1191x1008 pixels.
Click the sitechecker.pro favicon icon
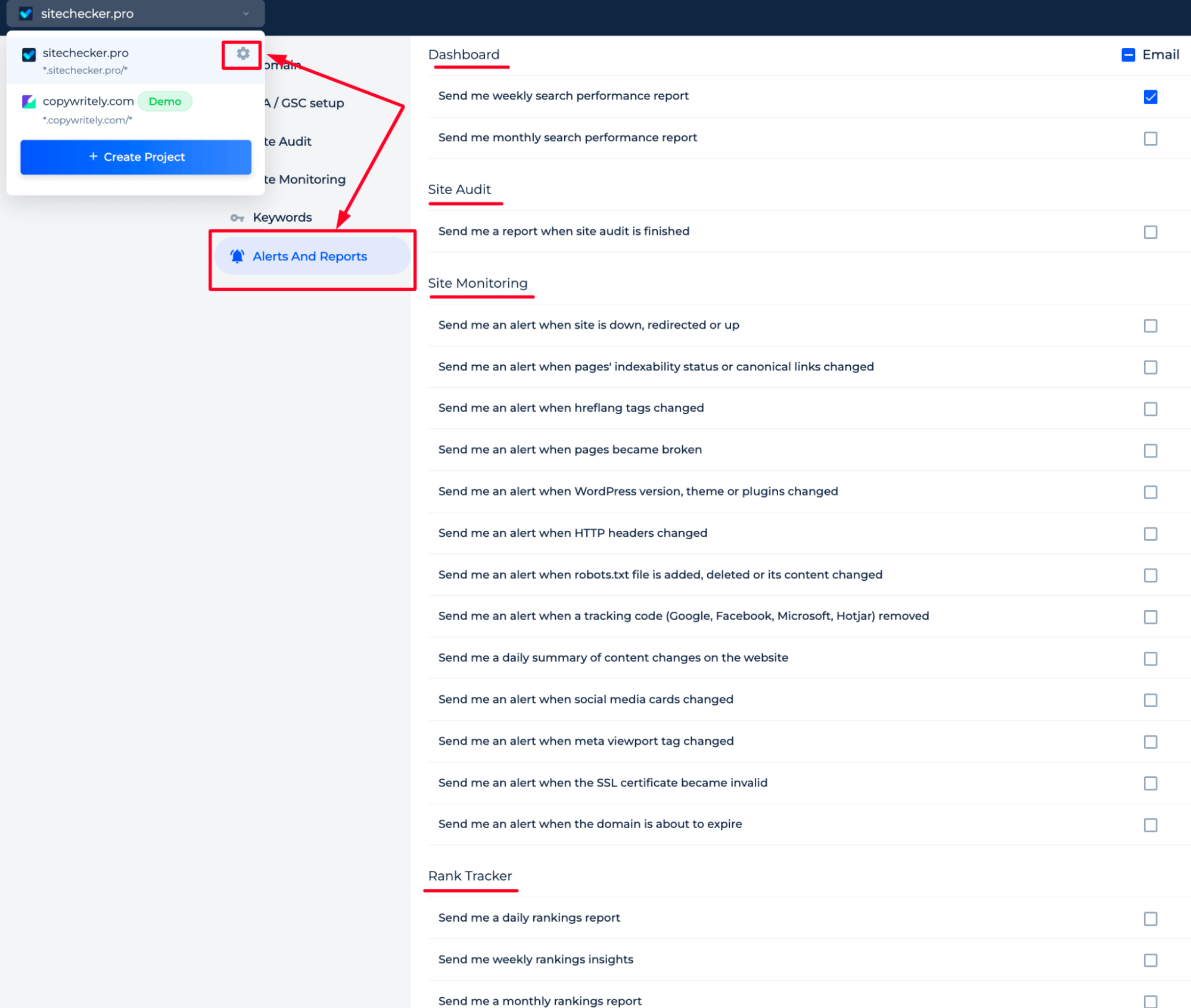(29, 53)
